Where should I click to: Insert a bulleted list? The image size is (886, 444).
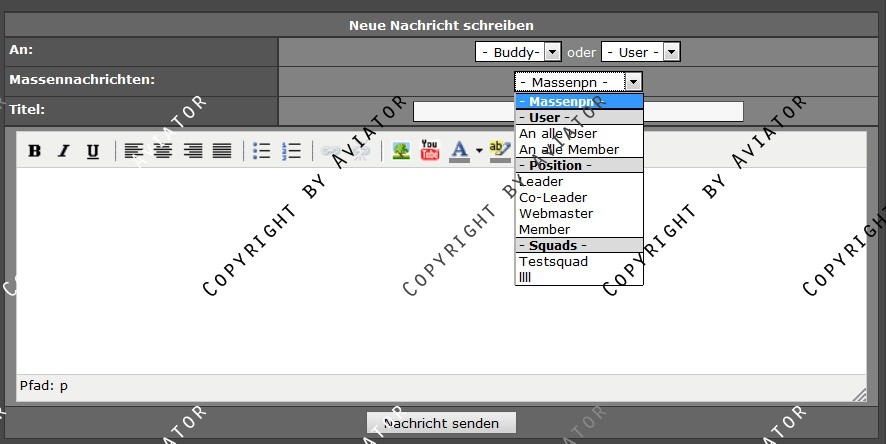262,151
